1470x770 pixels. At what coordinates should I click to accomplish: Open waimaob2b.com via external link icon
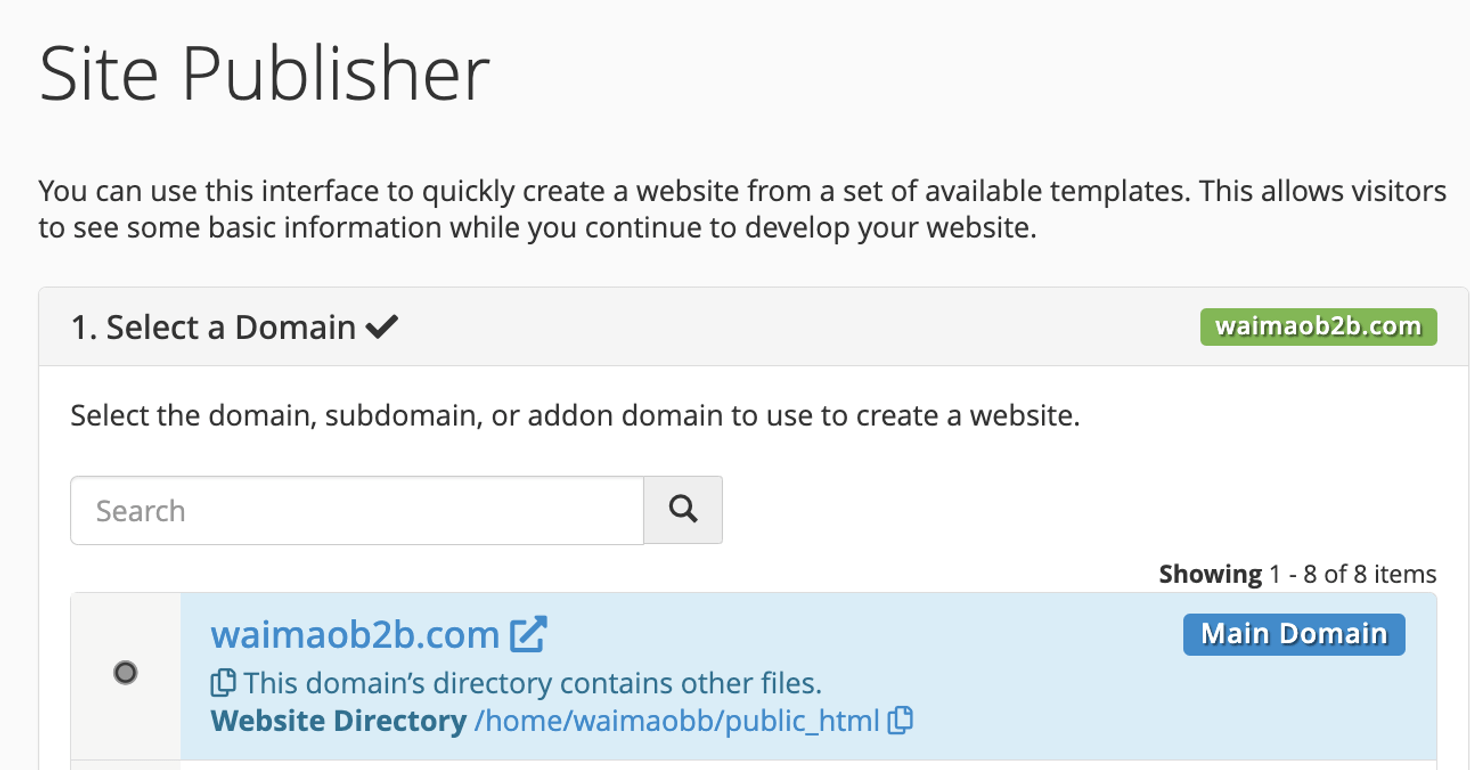[528, 634]
